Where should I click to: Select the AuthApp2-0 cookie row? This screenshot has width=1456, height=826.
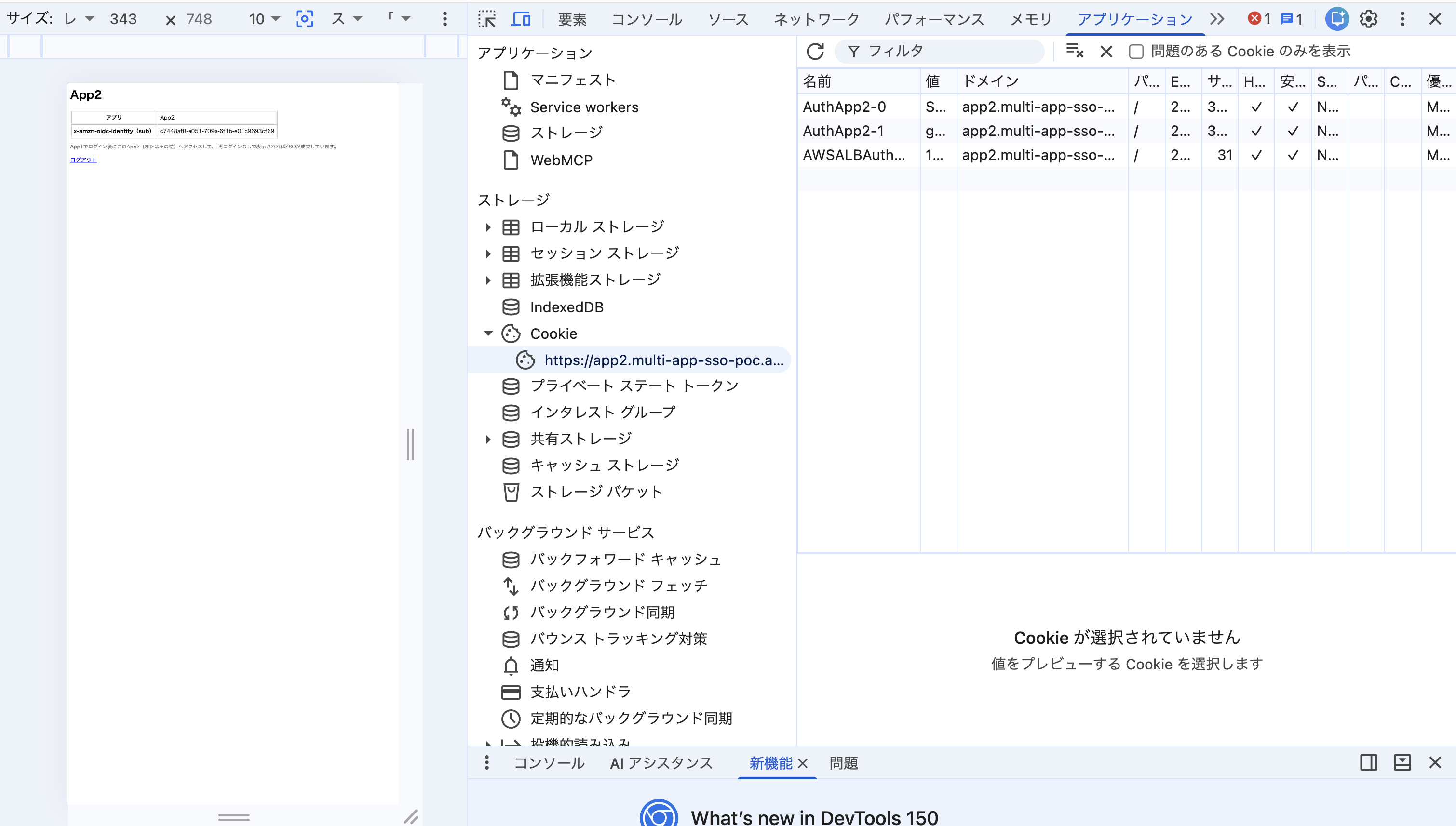[1126, 107]
